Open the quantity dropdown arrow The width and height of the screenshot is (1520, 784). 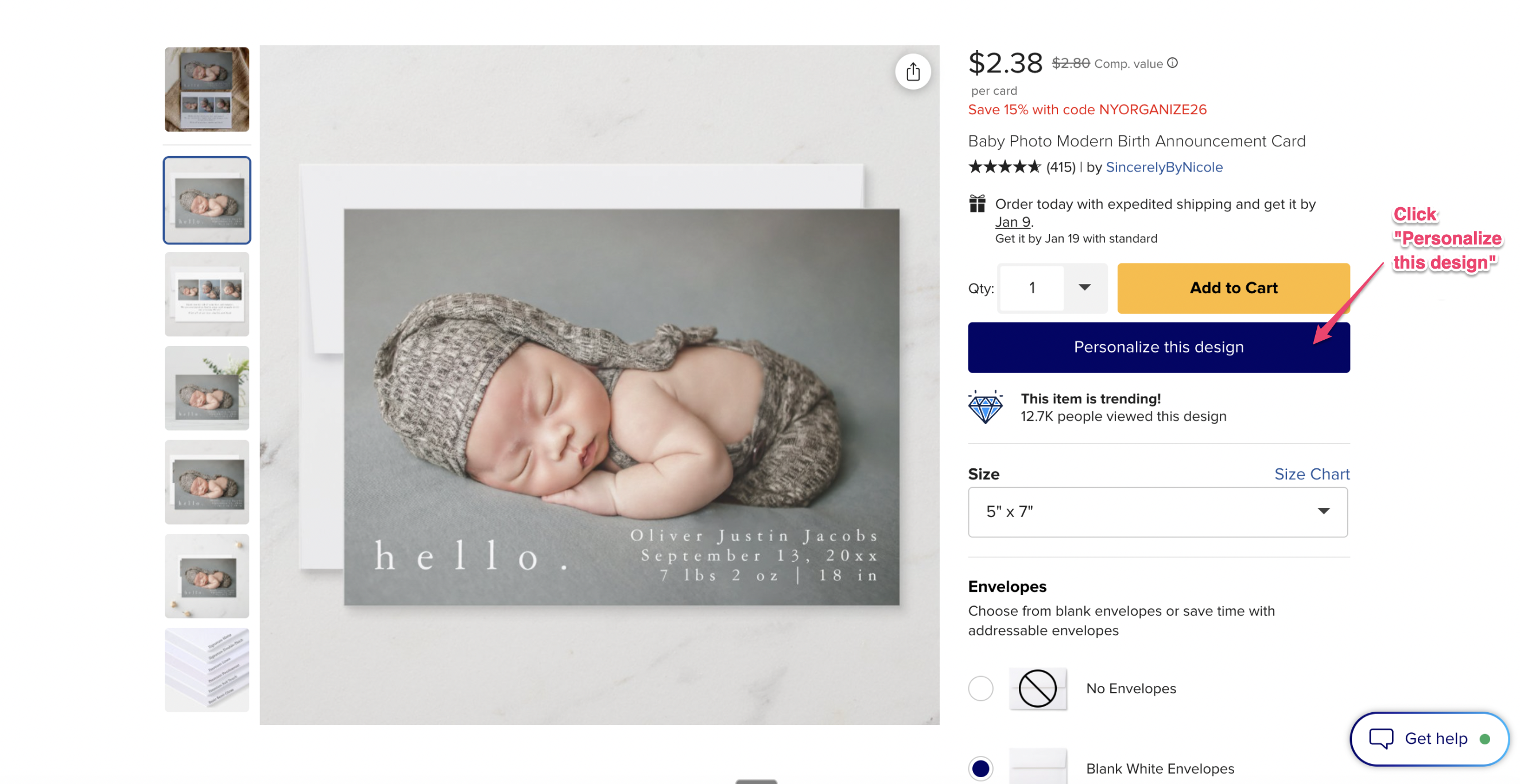[1084, 288]
